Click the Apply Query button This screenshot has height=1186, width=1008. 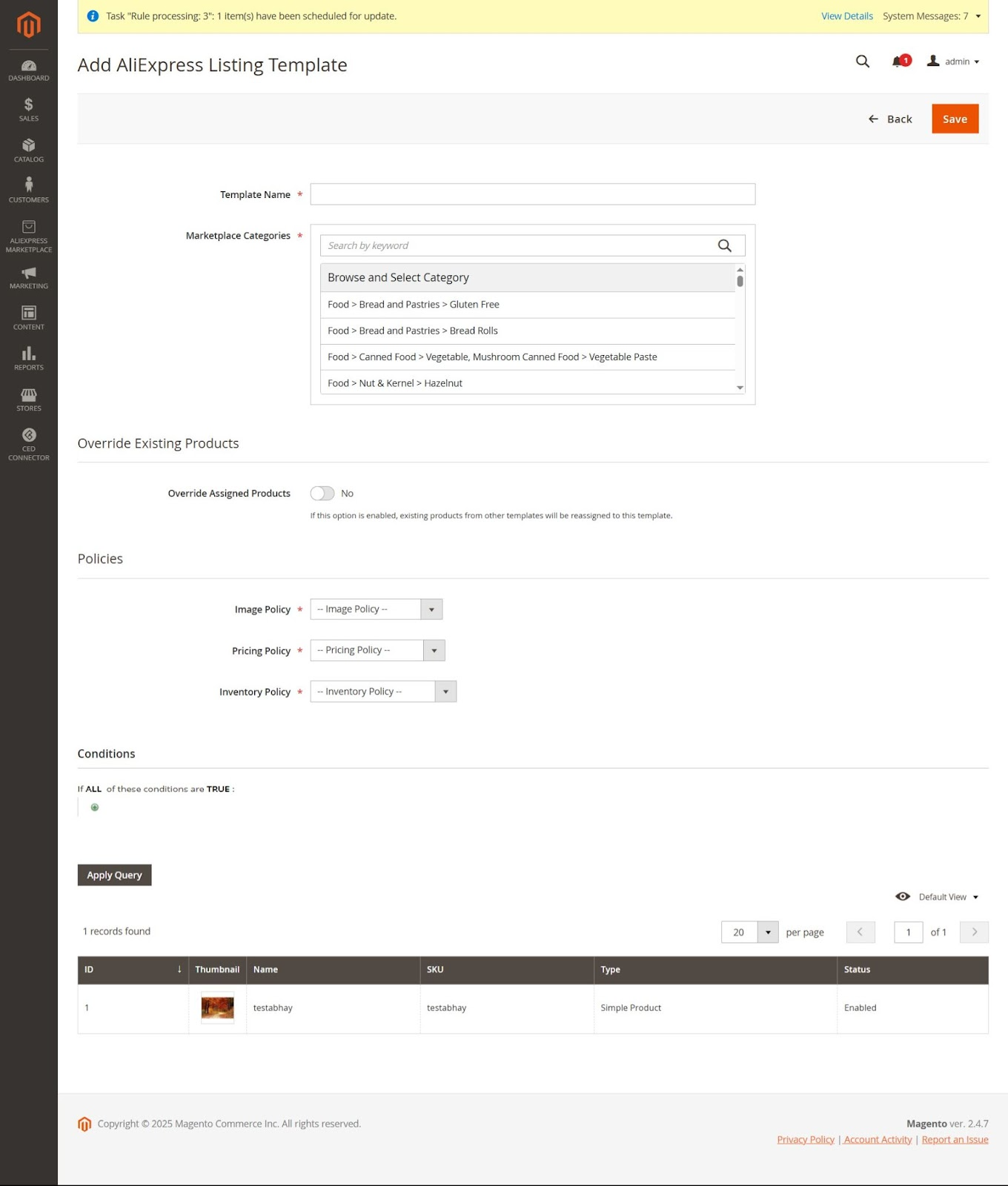(114, 875)
